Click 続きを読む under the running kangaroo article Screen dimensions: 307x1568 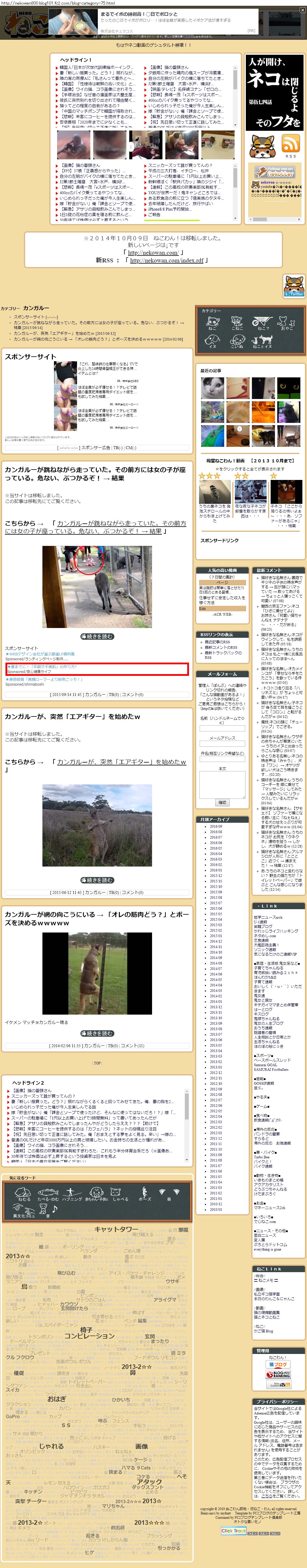pos(97,636)
